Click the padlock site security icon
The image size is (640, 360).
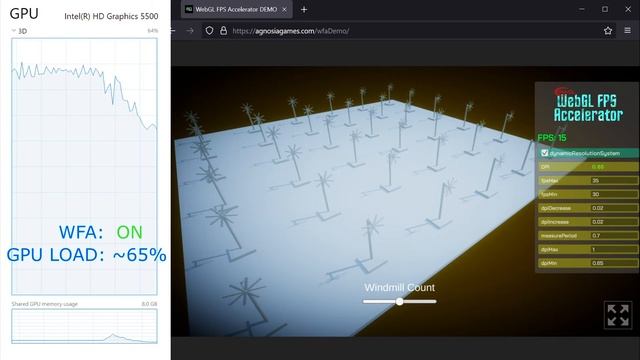[223, 31]
